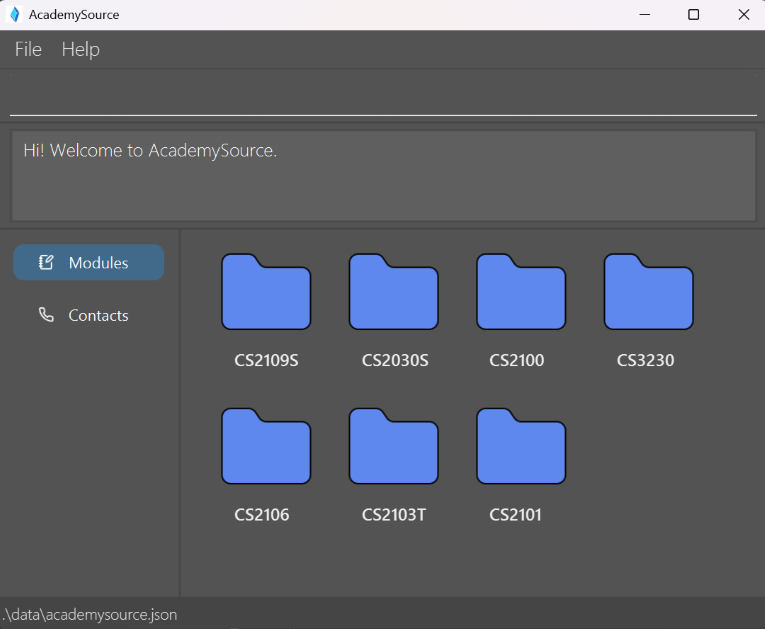
Task: Click the CS2109S label text
Action: click(266, 360)
